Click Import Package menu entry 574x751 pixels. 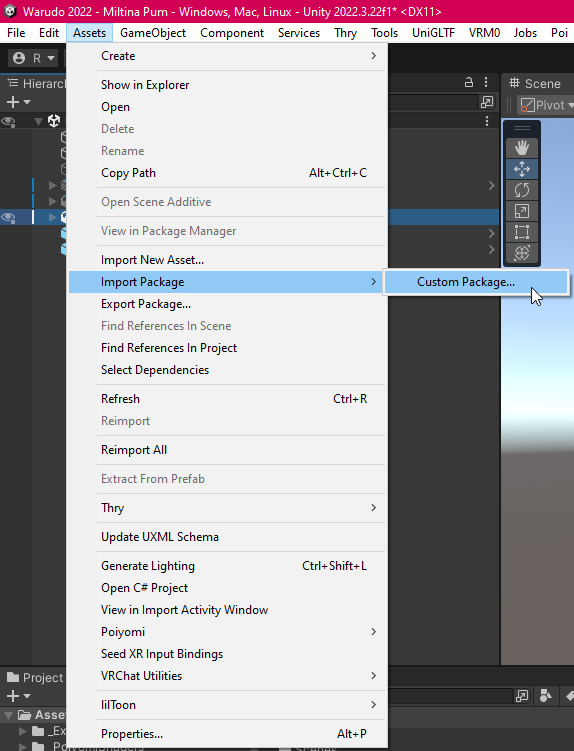(x=227, y=282)
